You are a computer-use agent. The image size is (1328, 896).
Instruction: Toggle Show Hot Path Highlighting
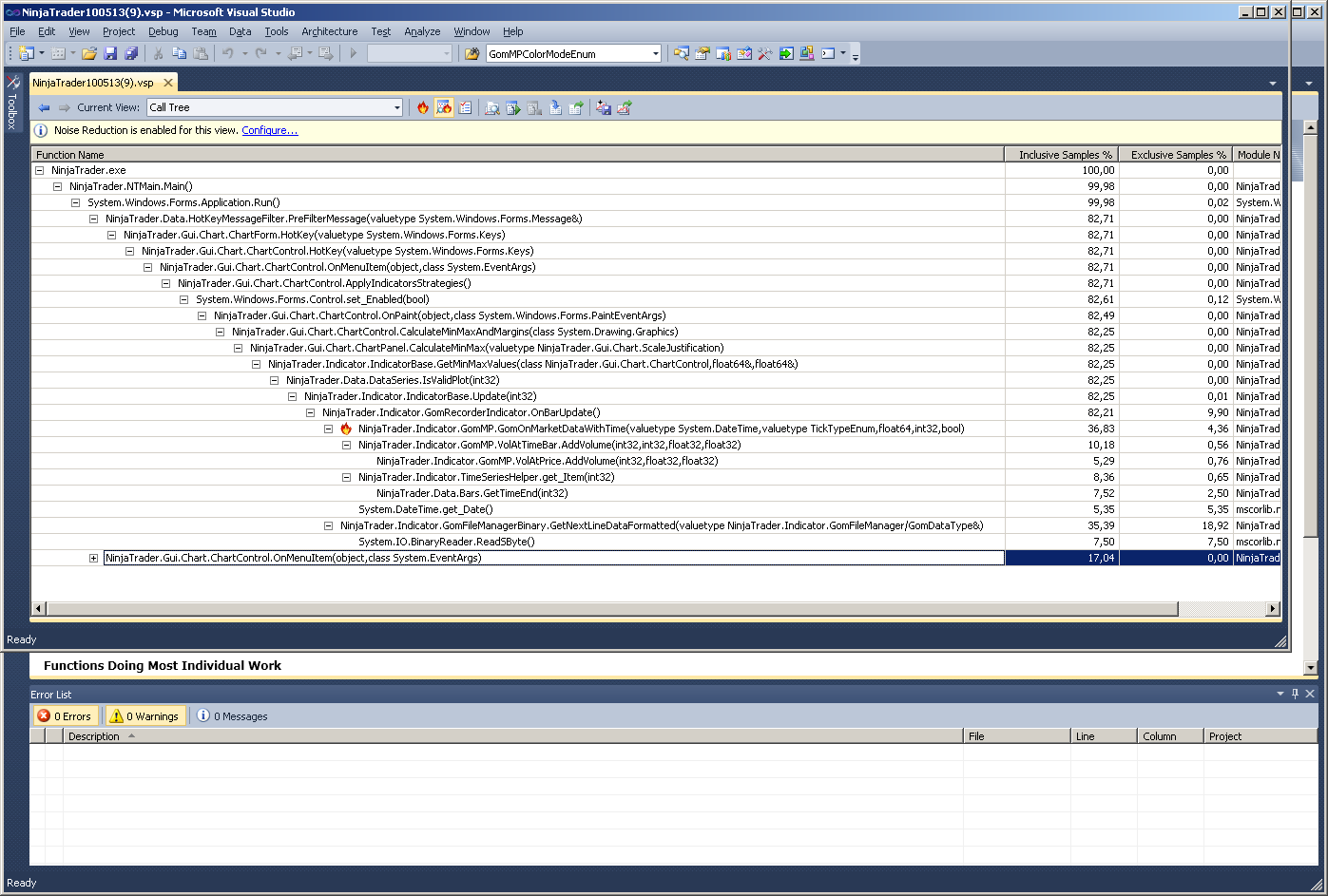point(444,108)
